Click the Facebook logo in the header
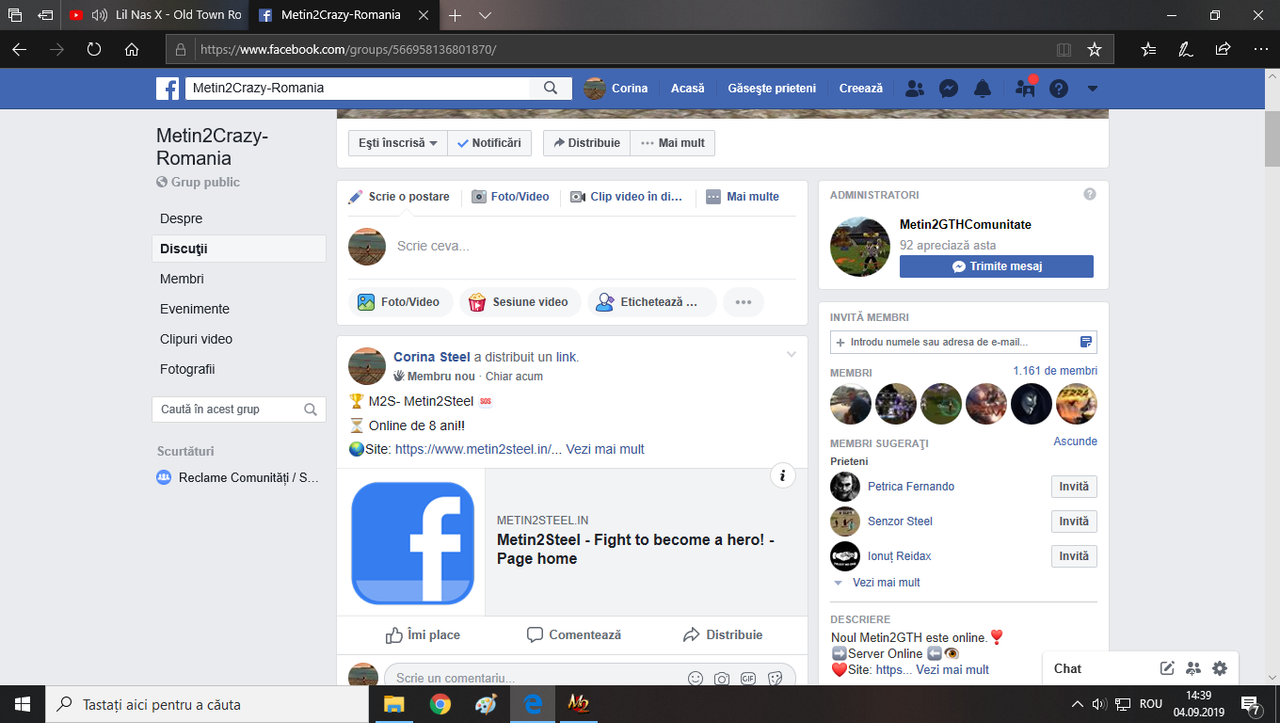 pos(167,88)
